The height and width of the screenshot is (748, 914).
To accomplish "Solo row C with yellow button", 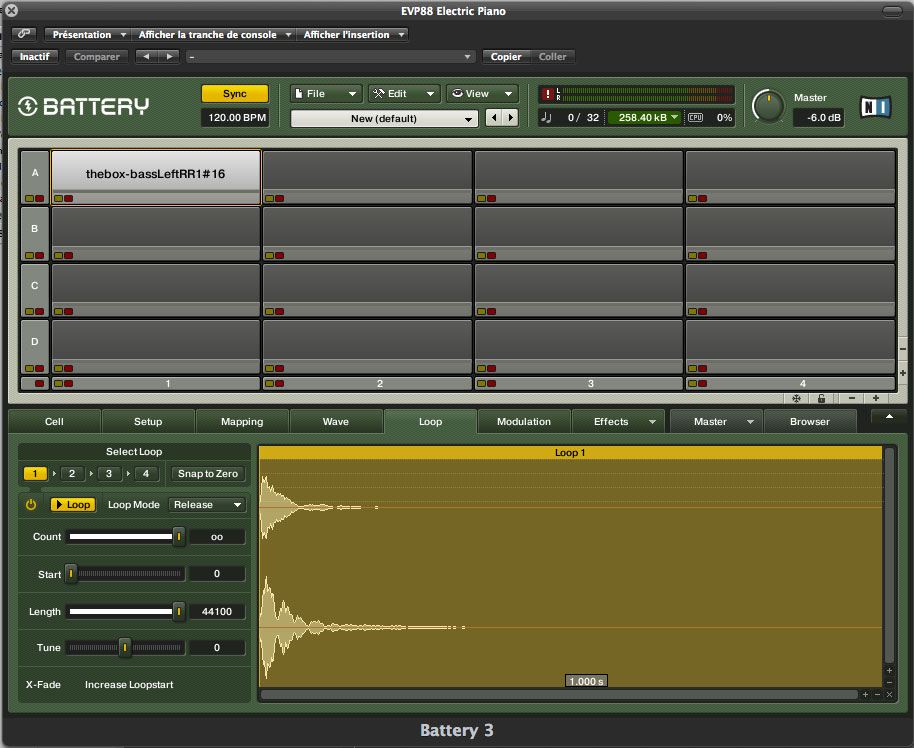I will (29, 311).
